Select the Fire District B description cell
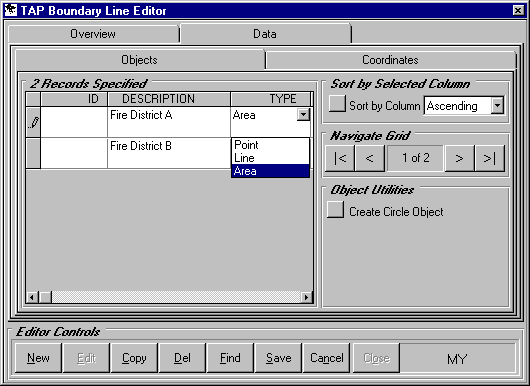Image resolution: width=530 pixels, height=386 pixels. [169, 153]
